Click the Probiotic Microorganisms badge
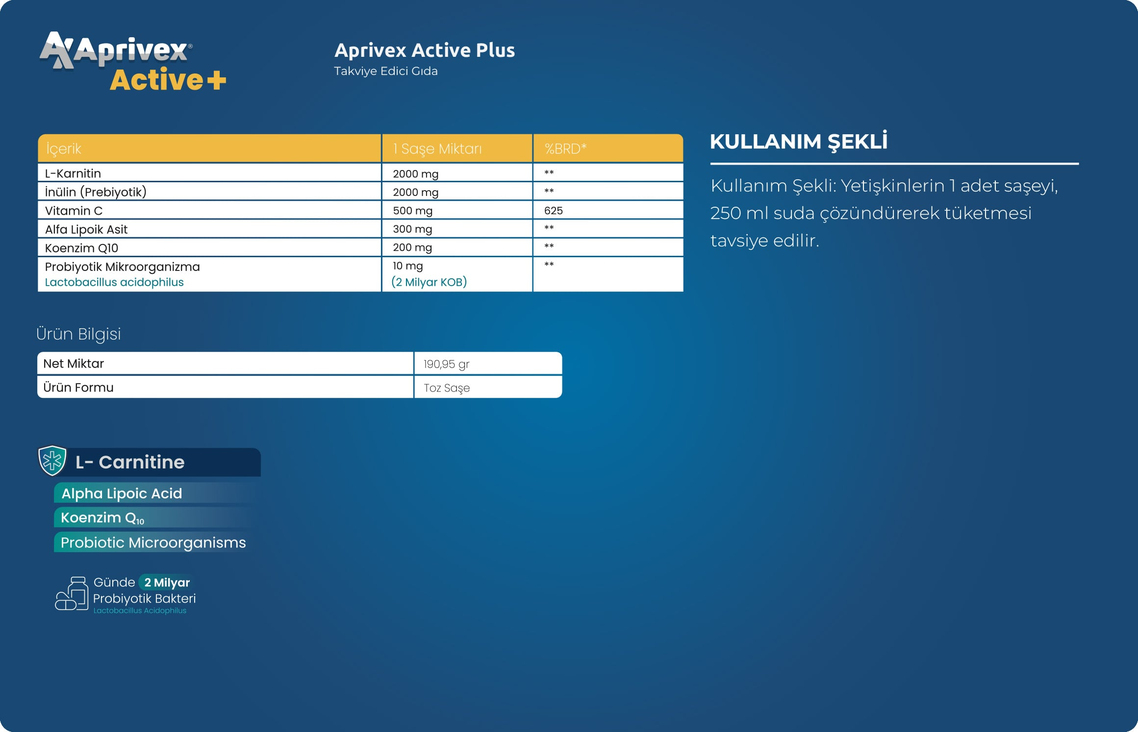This screenshot has width=1138, height=732. [x=153, y=543]
